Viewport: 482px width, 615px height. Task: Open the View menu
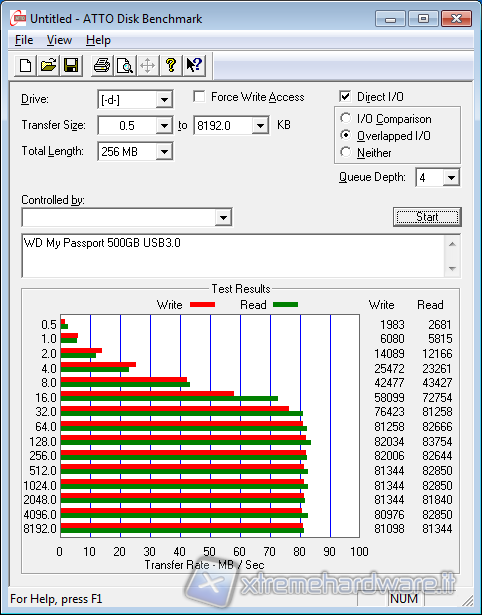point(59,40)
